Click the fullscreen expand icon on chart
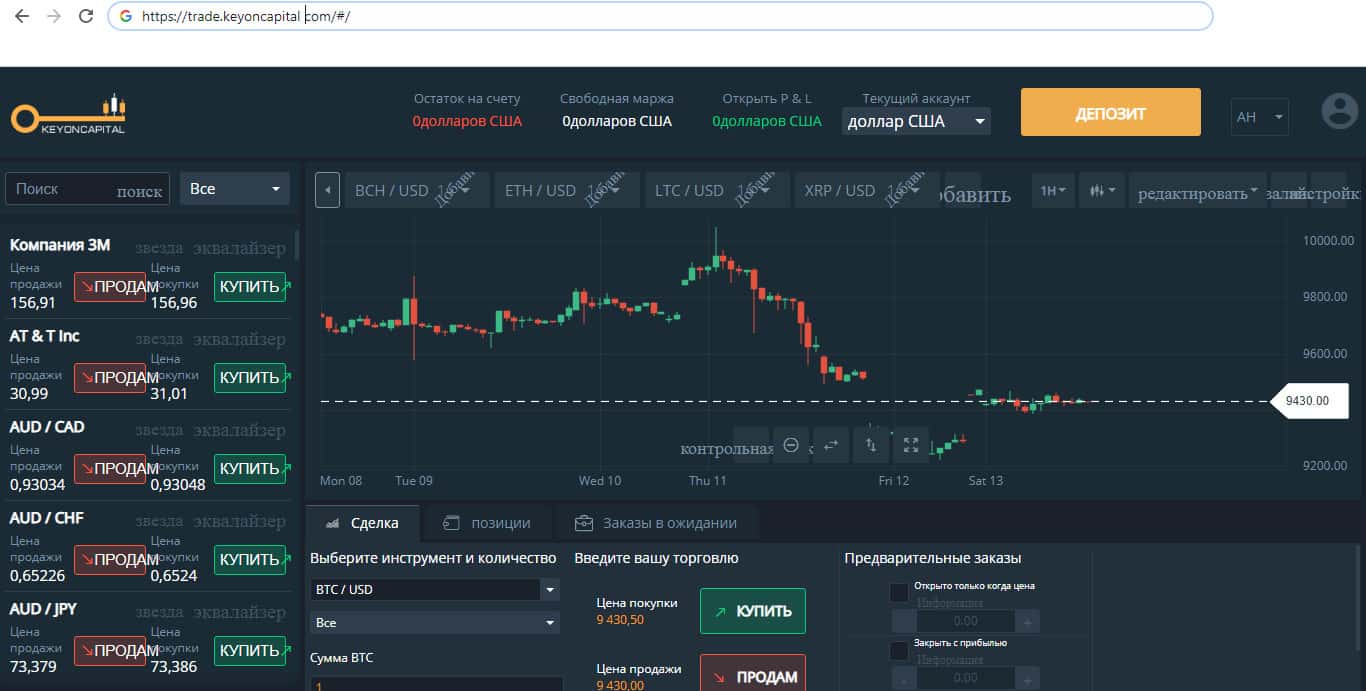Image resolution: width=1366 pixels, height=691 pixels. click(910, 445)
